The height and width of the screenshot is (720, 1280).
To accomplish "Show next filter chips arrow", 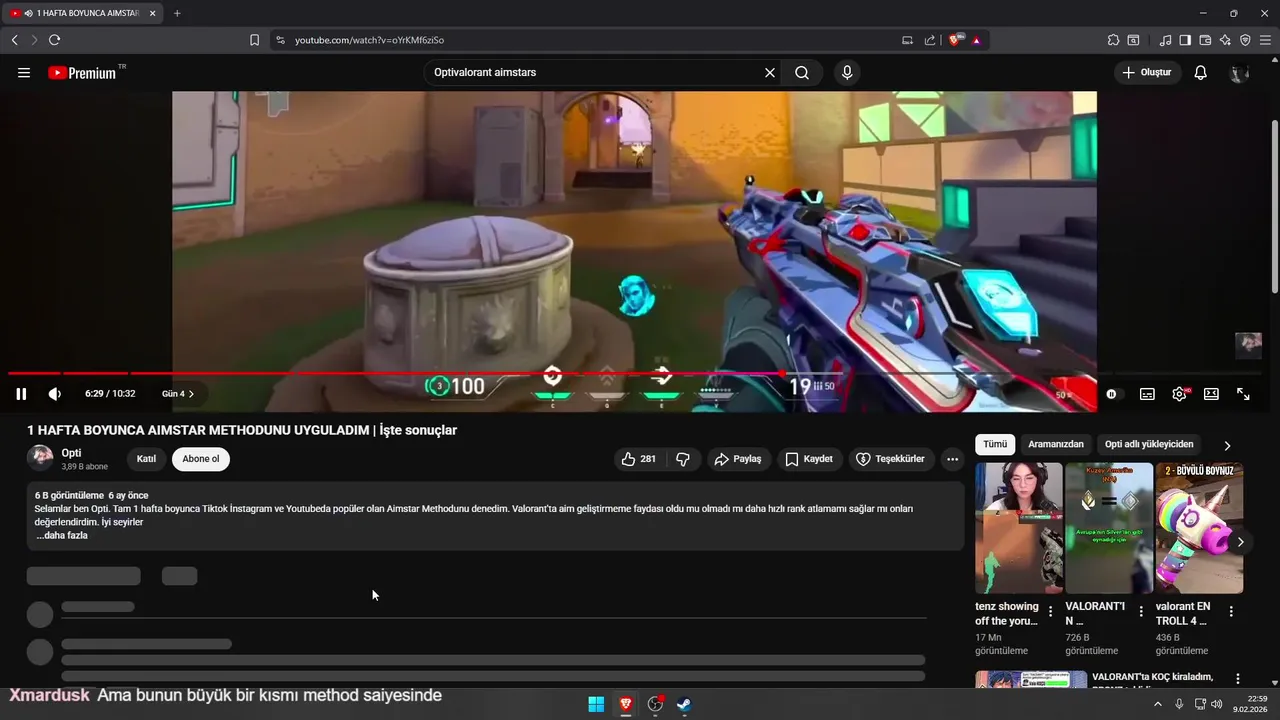I will click(1227, 445).
